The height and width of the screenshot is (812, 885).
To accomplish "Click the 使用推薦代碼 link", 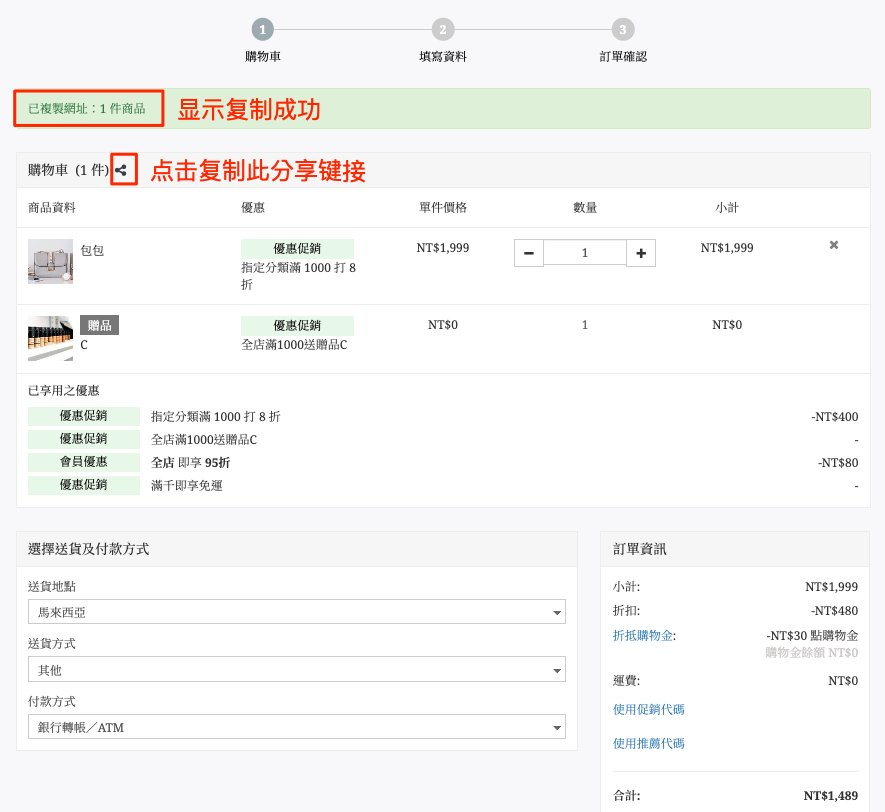I will [x=649, y=743].
